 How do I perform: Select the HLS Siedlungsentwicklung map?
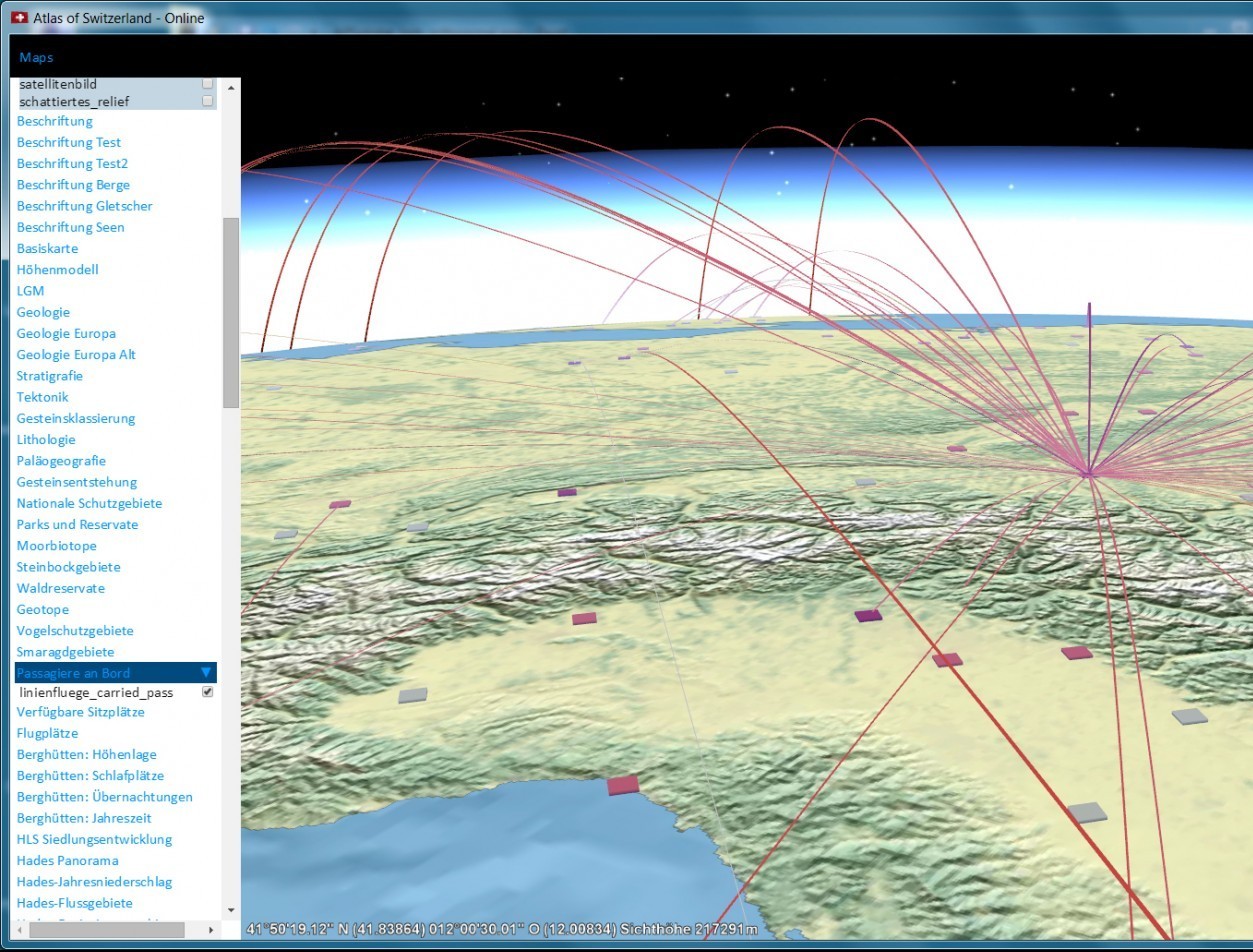pos(94,840)
